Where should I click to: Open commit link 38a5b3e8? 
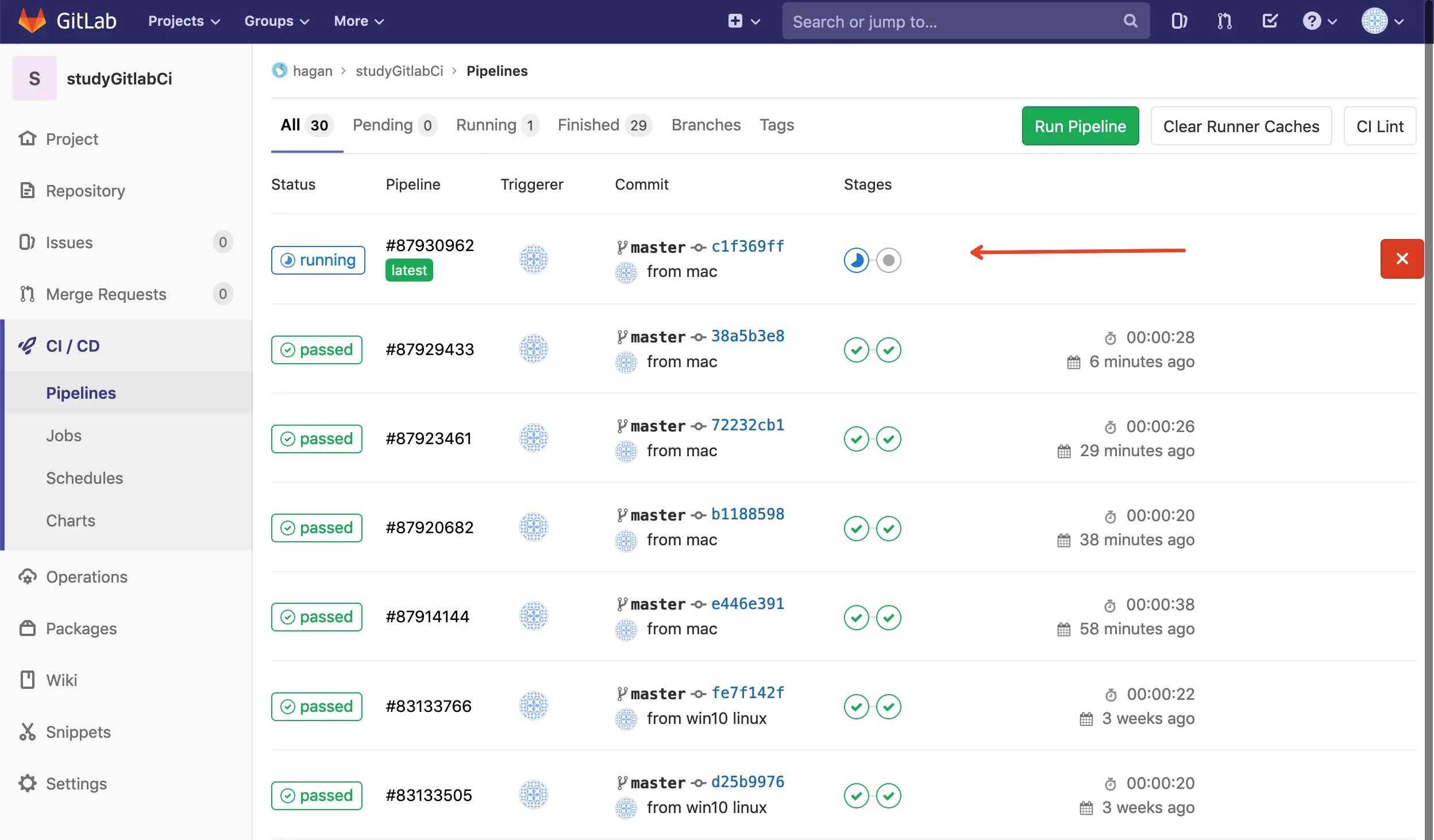coord(747,336)
